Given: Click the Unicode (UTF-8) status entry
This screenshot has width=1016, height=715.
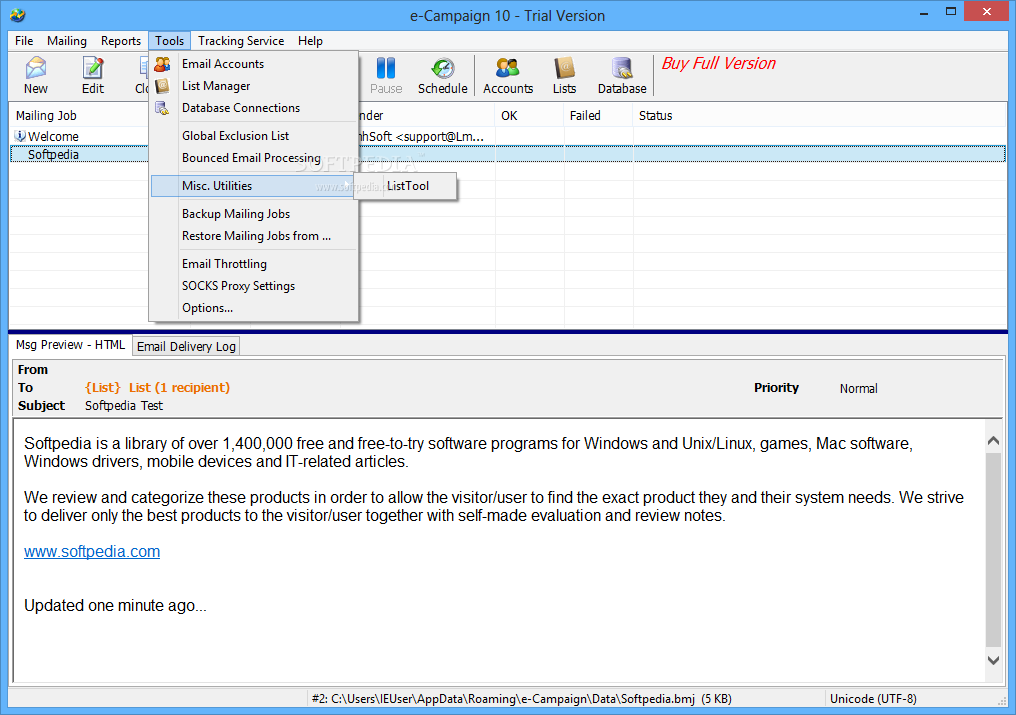Looking at the screenshot, I should coord(873,699).
